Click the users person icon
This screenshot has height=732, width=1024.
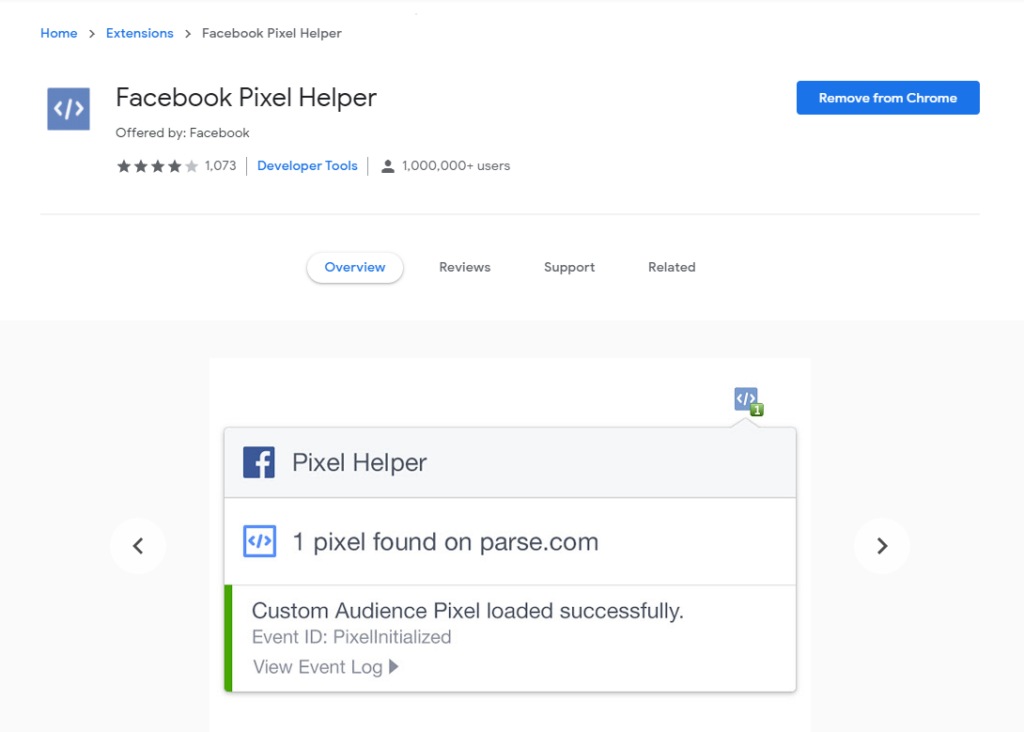[x=388, y=166]
